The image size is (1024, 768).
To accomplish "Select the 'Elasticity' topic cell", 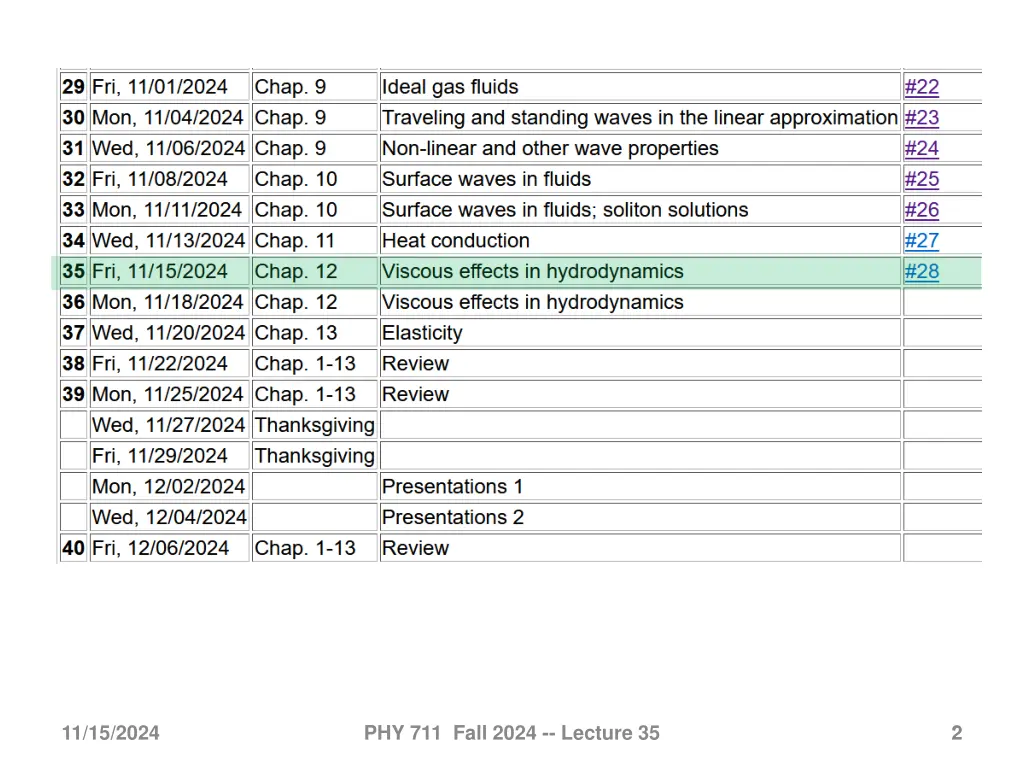I will point(422,333).
